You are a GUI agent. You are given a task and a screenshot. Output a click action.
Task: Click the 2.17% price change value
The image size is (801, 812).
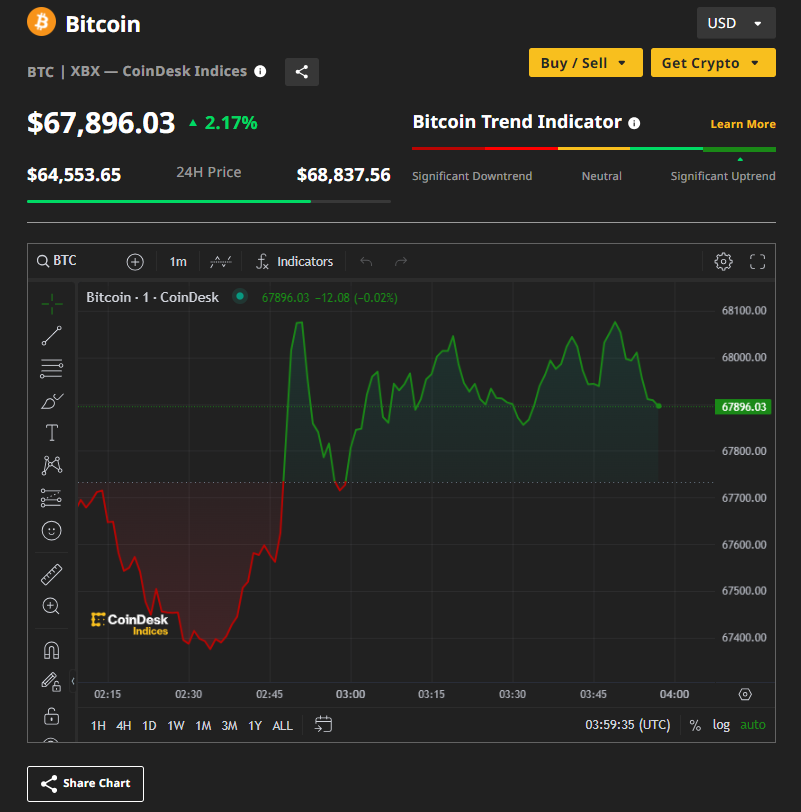[231, 123]
